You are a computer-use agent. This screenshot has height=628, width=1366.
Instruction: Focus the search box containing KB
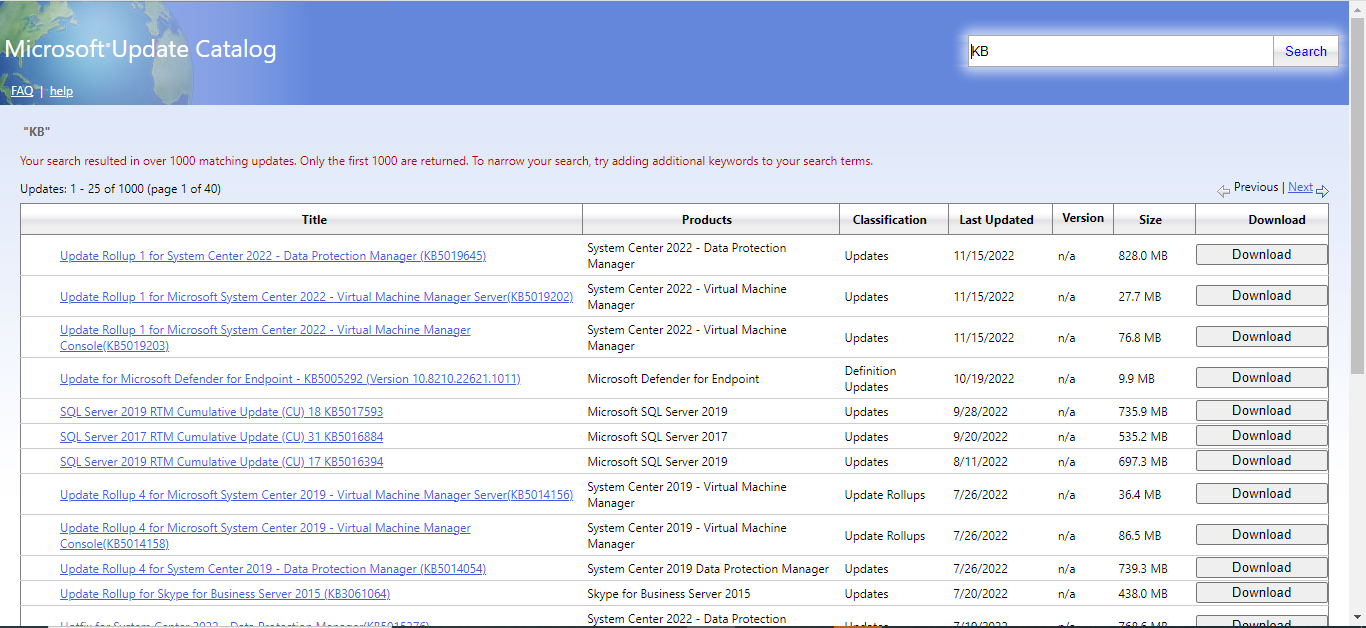(1120, 51)
